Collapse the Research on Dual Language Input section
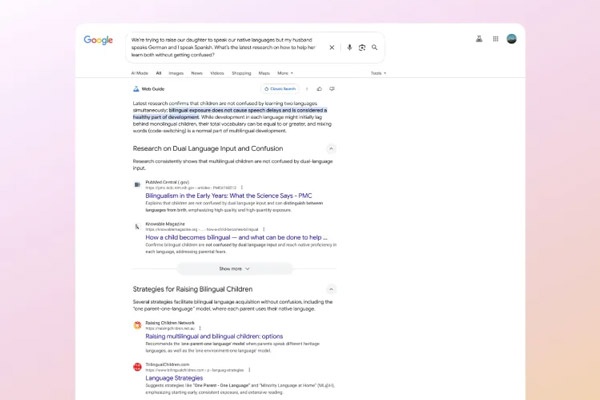The height and width of the screenshot is (400, 600). click(331, 148)
